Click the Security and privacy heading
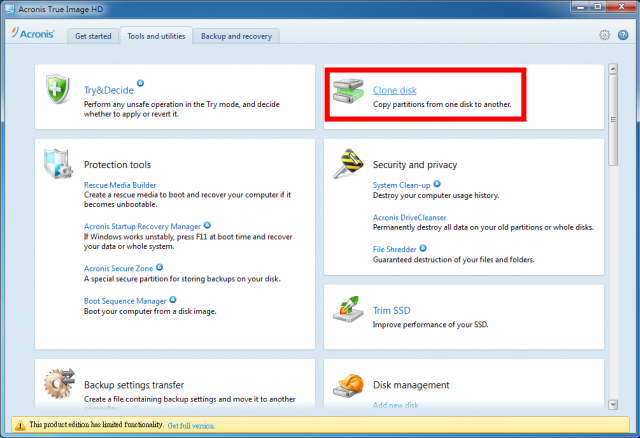The width and height of the screenshot is (640, 438). tap(415, 165)
